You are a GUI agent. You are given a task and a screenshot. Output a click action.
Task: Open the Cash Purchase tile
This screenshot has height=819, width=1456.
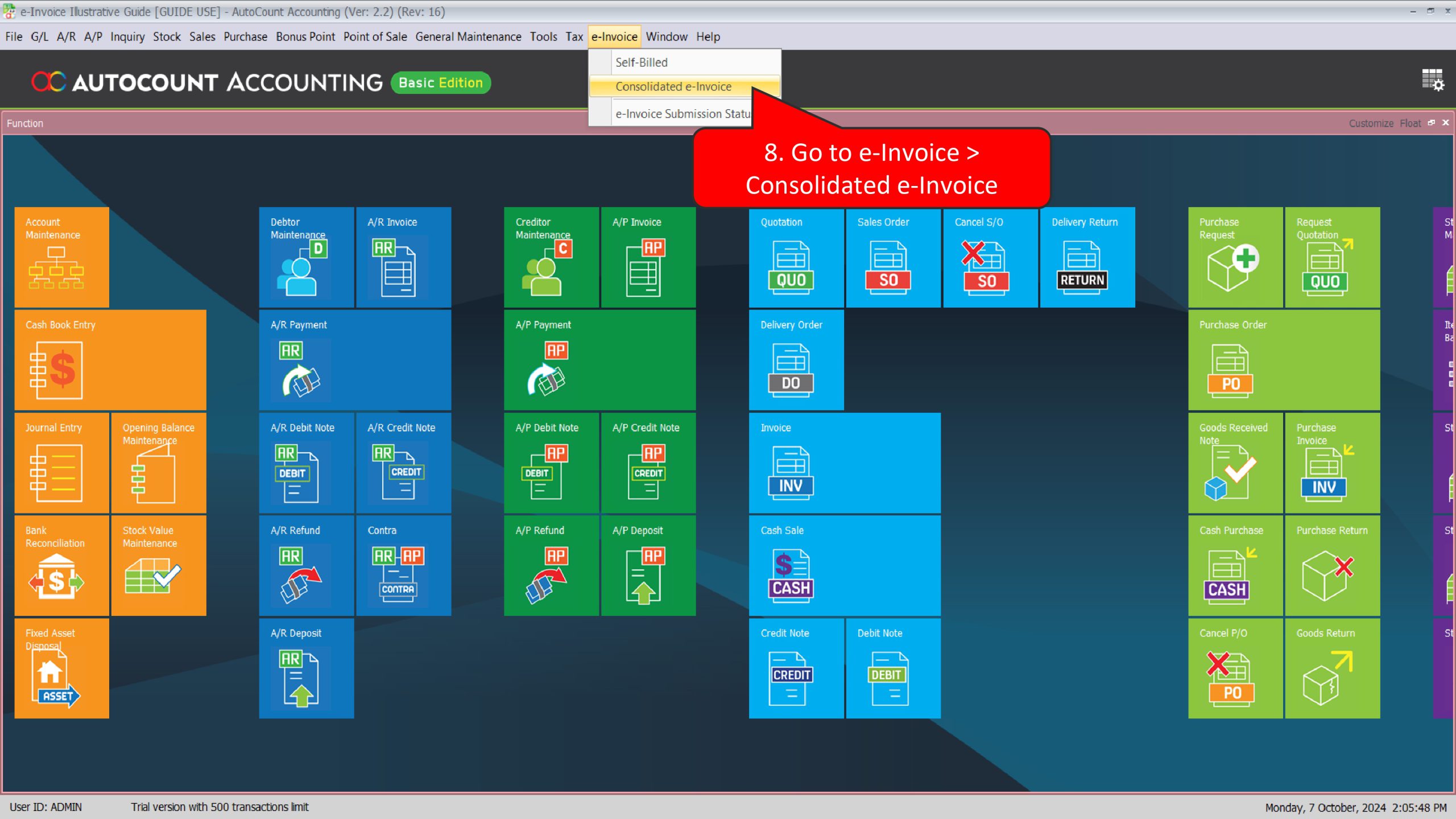point(1235,565)
